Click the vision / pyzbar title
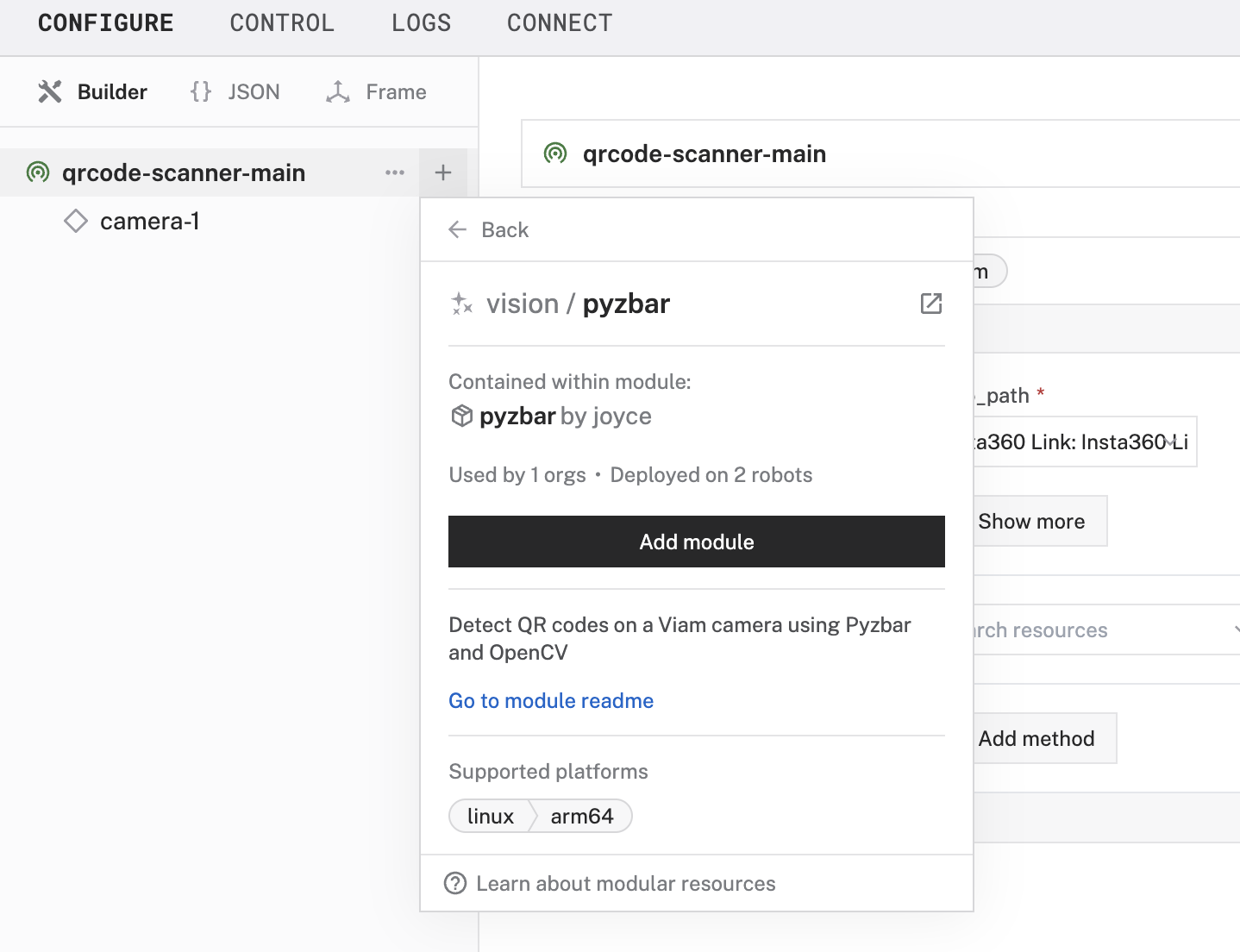Viewport: 1240px width, 952px height. pos(578,304)
